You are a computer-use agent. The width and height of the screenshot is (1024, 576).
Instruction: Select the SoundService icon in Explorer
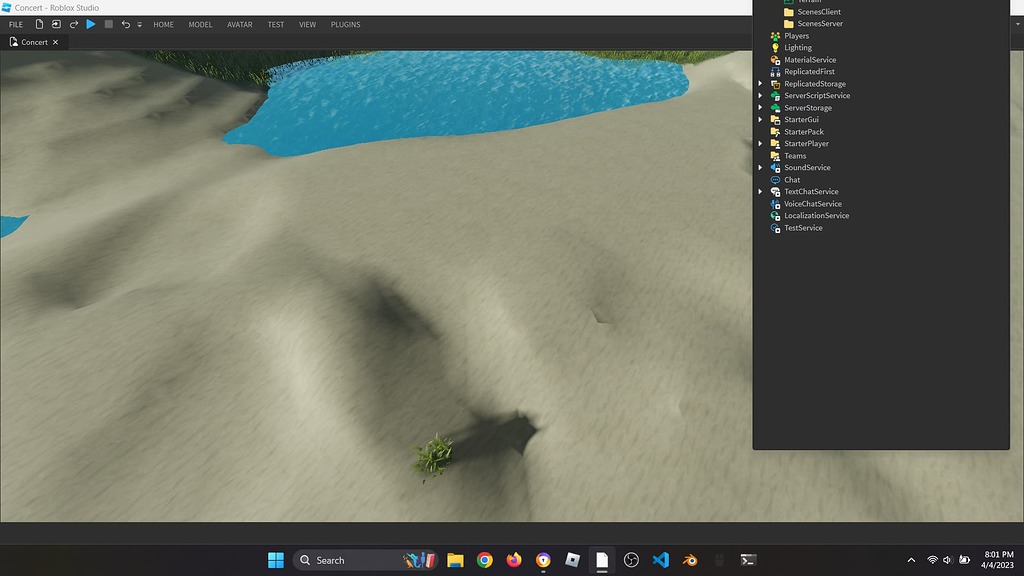coord(775,167)
